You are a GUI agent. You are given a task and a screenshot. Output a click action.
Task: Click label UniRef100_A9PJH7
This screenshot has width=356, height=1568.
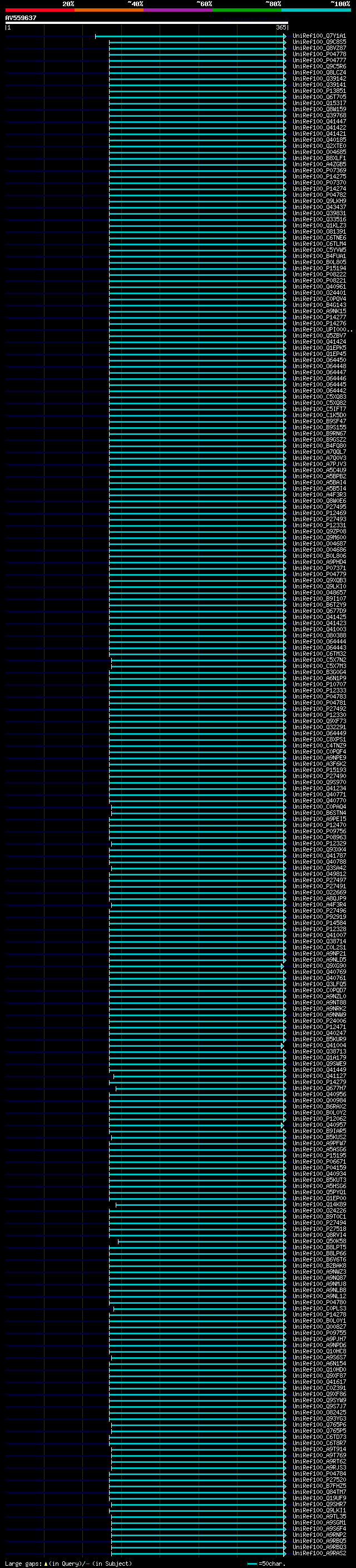point(319,1338)
